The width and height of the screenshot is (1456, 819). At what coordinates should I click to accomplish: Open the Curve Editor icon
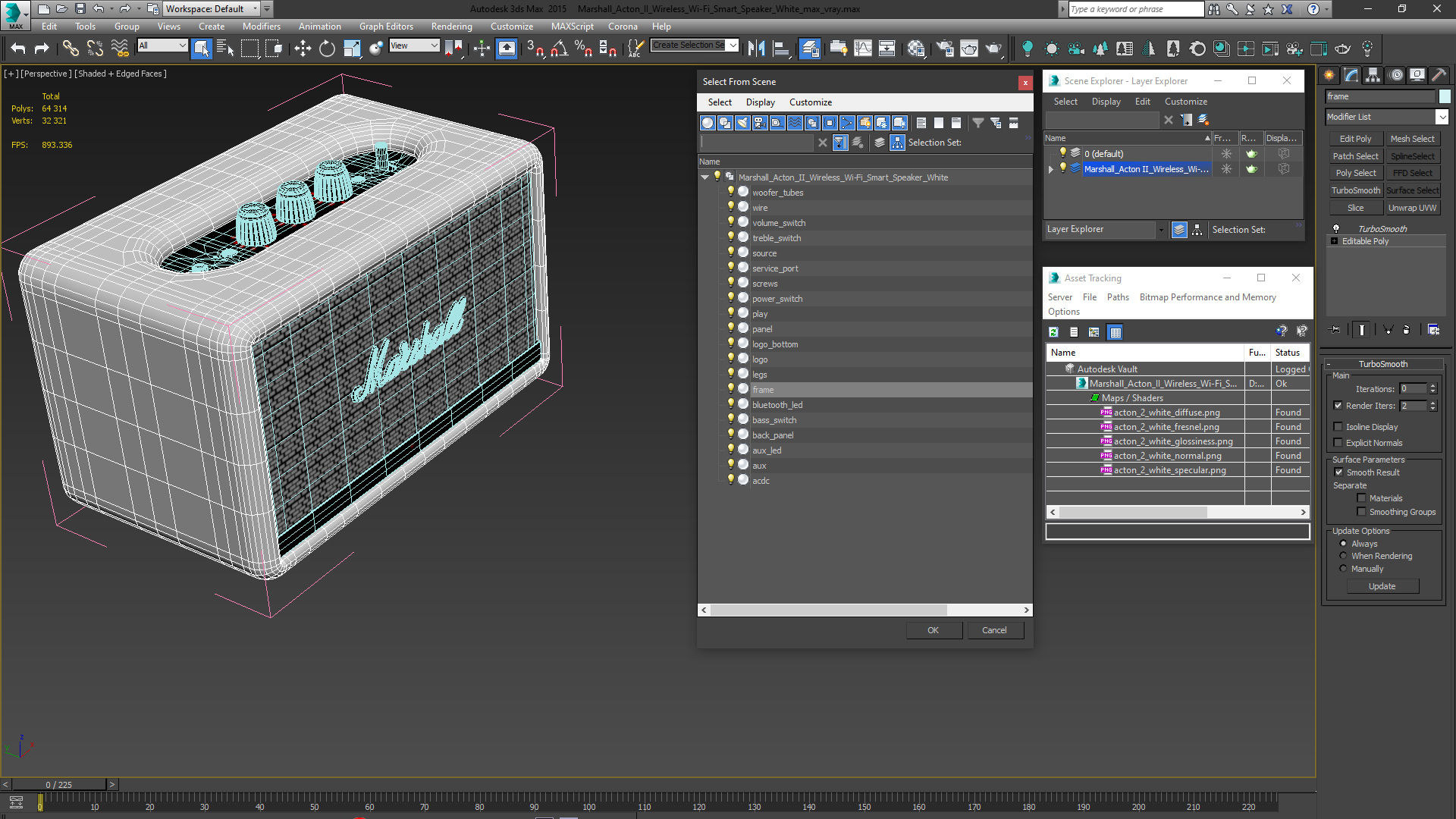pos(863,49)
